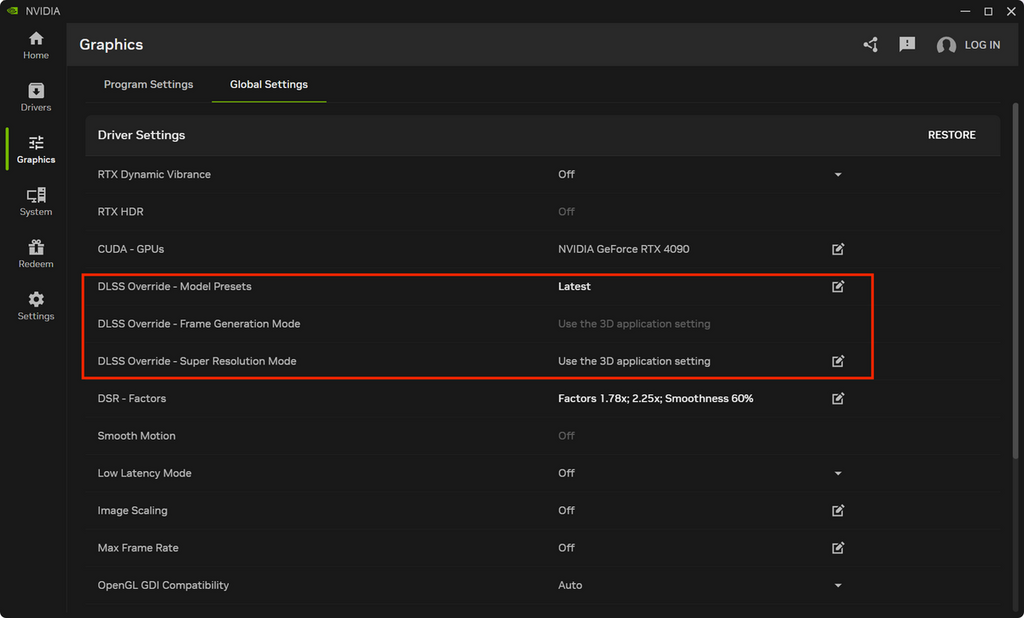
Task: Click RESTORE driver settings button
Action: [952, 135]
